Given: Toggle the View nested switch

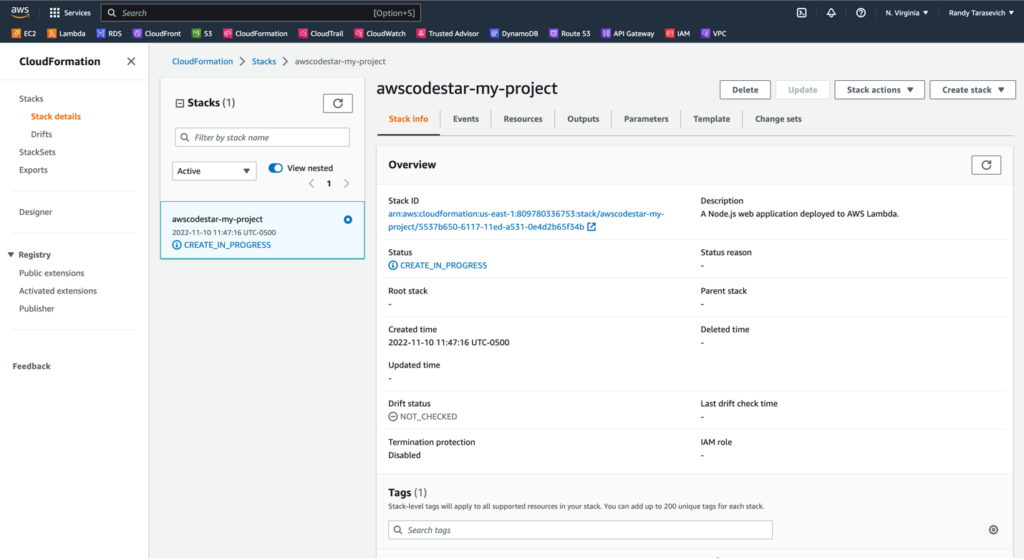Looking at the screenshot, I should click(276, 168).
